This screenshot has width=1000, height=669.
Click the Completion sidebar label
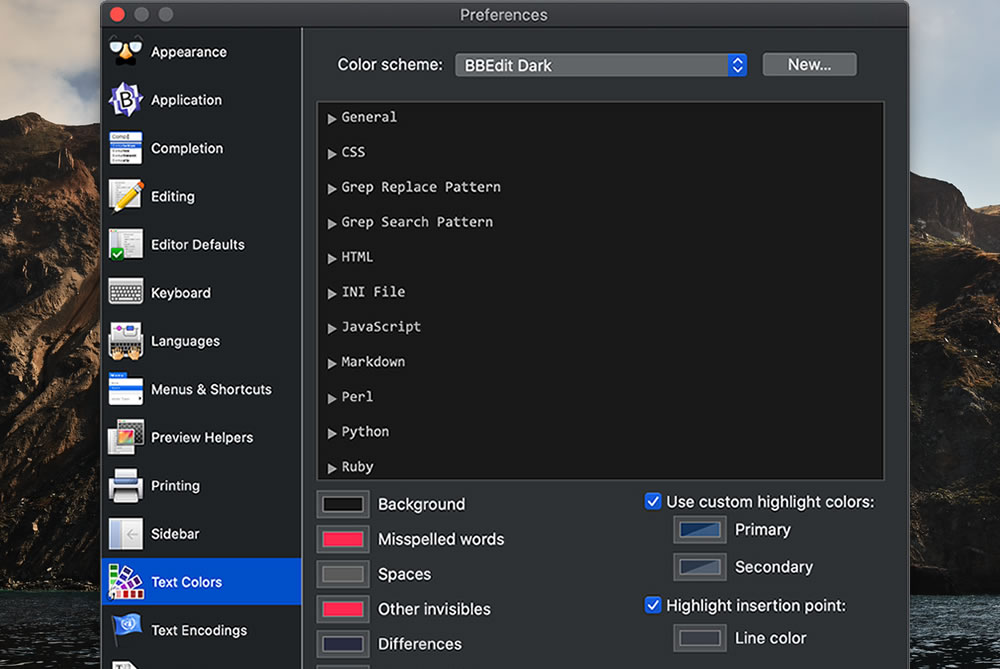pos(187,149)
